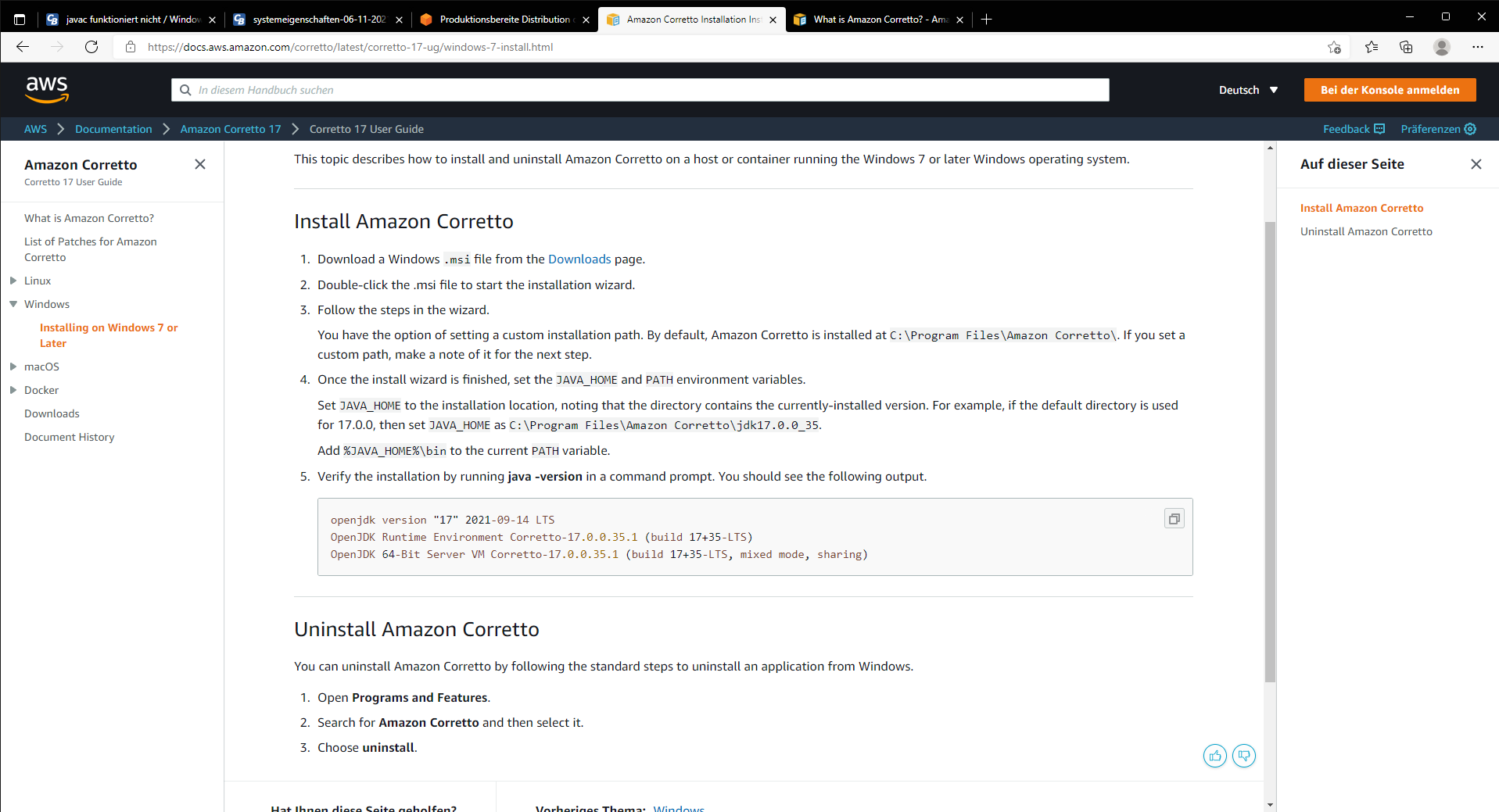Click the Uninstall Amazon Corretto heading
Screen dimensions: 1499x812
(x=417, y=630)
